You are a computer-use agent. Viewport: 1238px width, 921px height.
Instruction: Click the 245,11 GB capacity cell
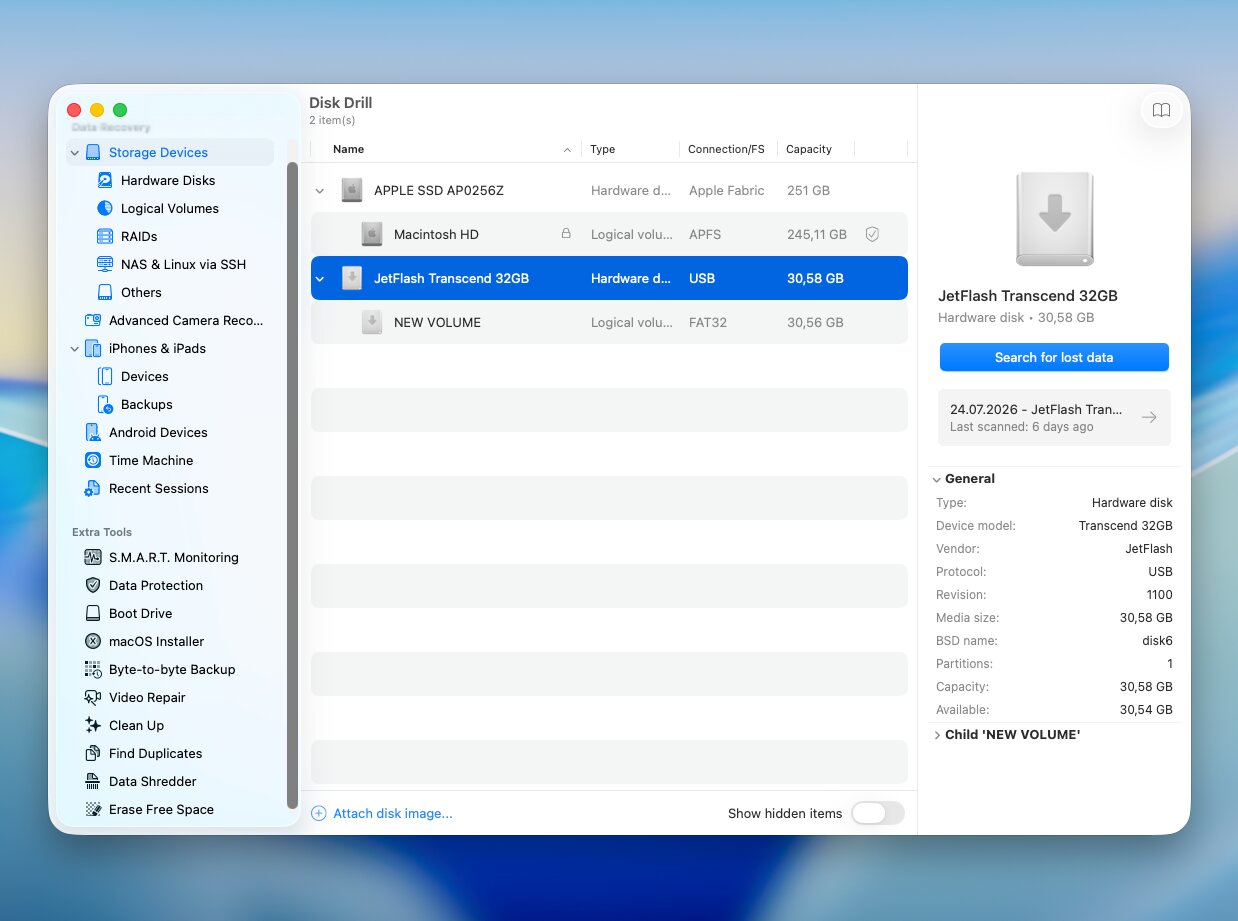tap(817, 234)
